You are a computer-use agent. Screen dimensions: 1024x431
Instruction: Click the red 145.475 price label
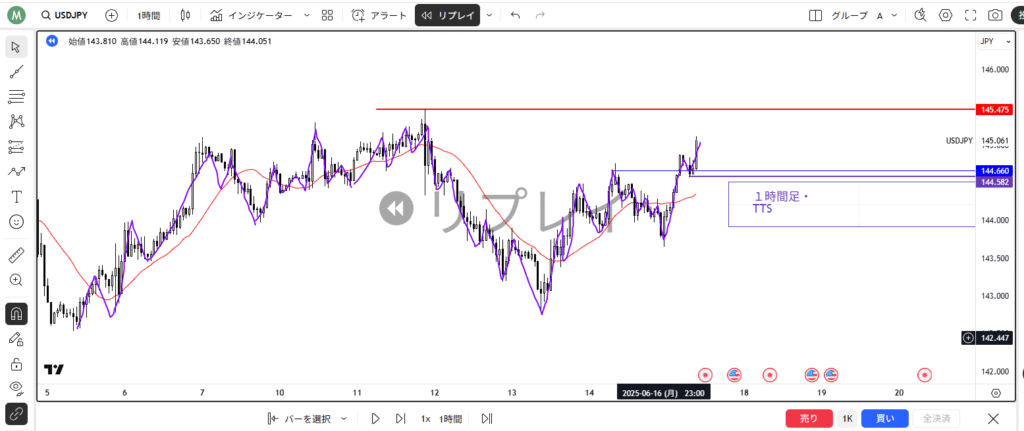point(995,110)
